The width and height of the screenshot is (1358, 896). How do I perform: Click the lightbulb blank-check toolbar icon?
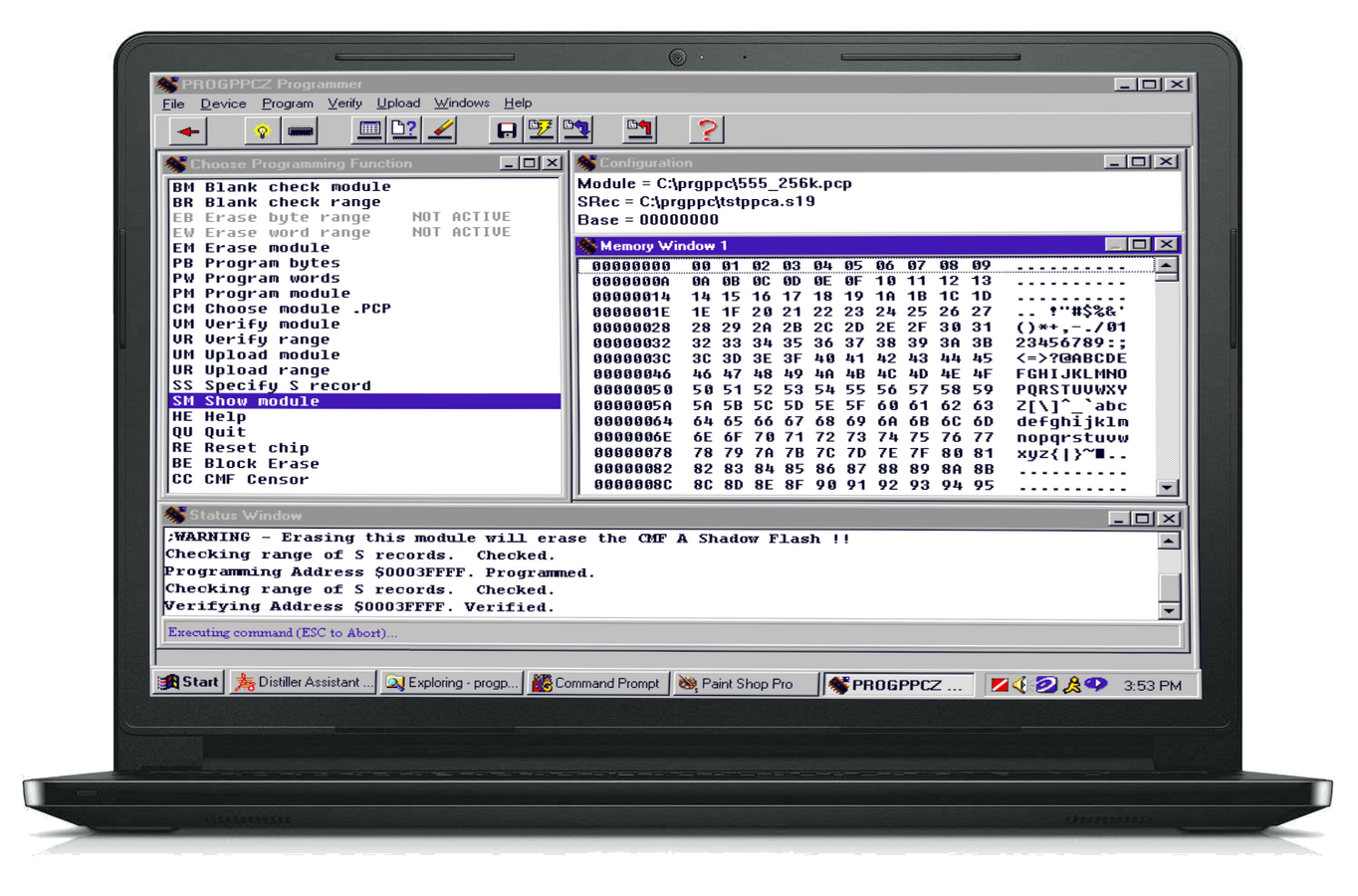click(x=261, y=129)
